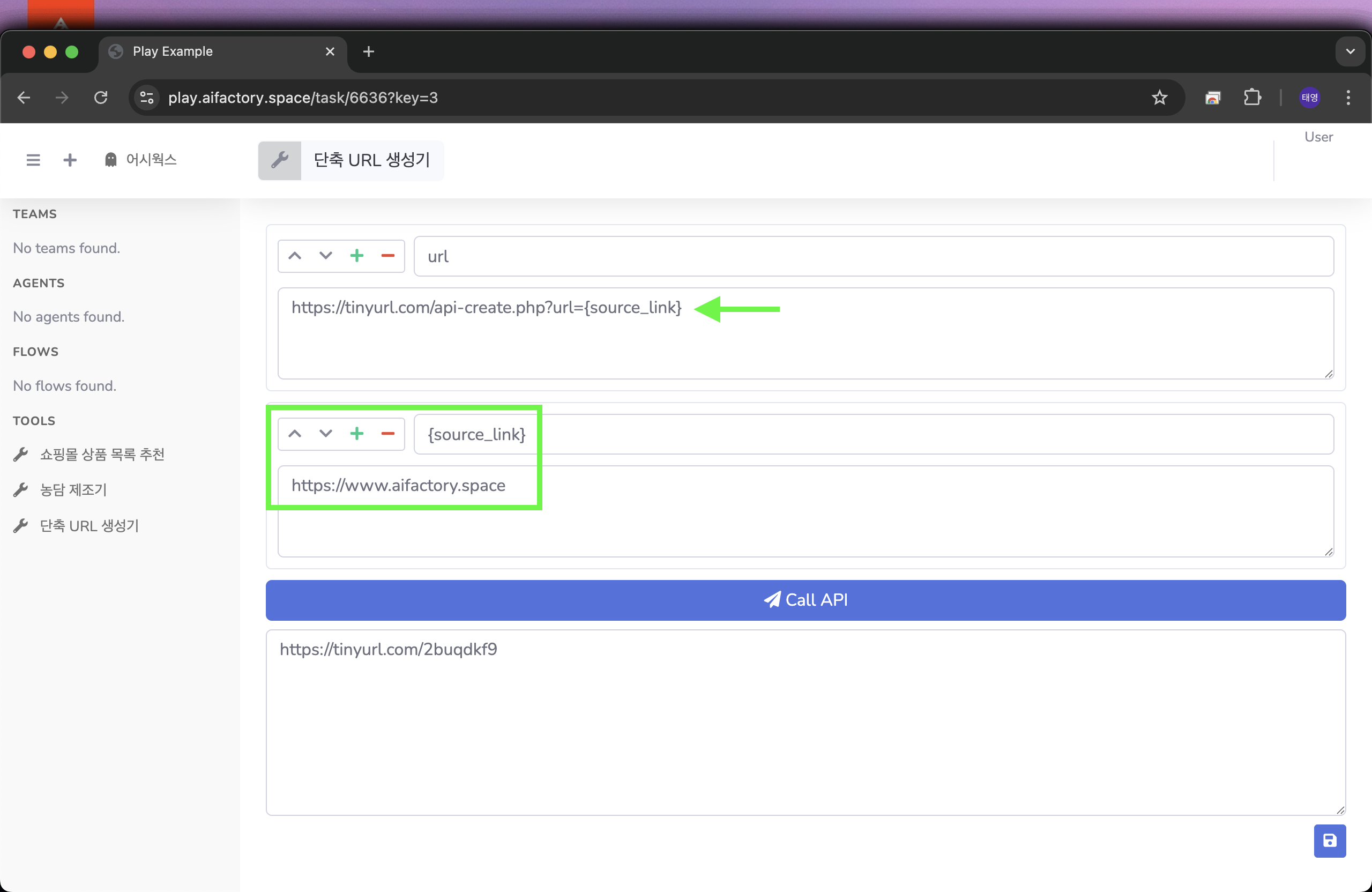Viewport: 1372px width, 892px height.
Task: Open the 태영 Chrome profile avatar
Action: pyautogui.click(x=1310, y=98)
